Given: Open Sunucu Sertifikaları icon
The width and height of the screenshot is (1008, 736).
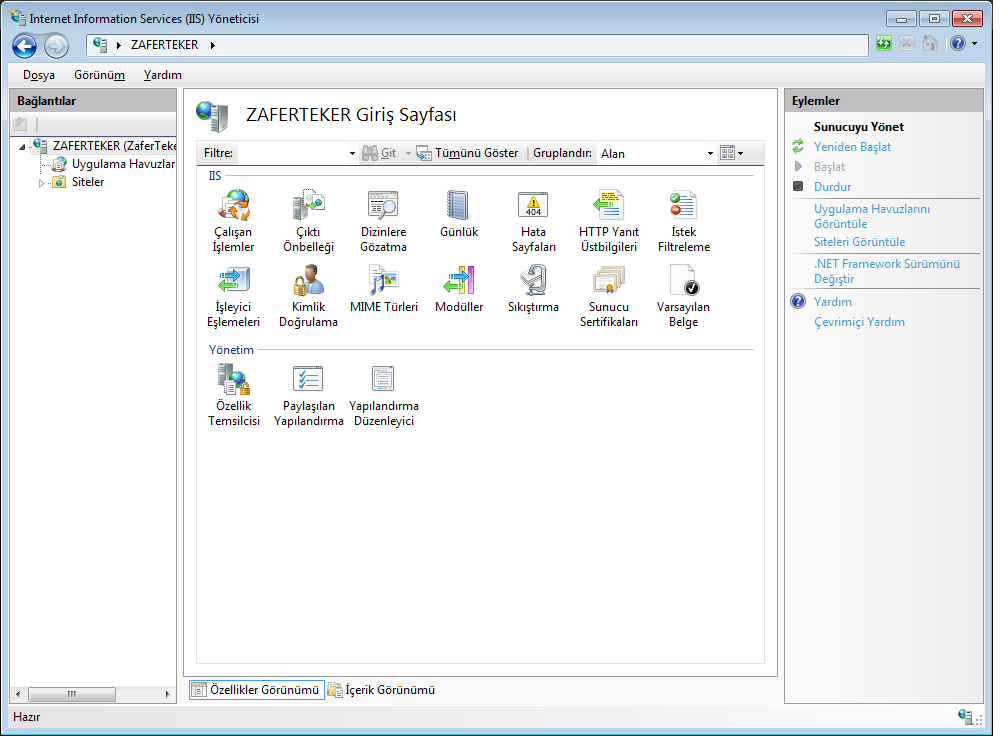Looking at the screenshot, I should 608,296.
